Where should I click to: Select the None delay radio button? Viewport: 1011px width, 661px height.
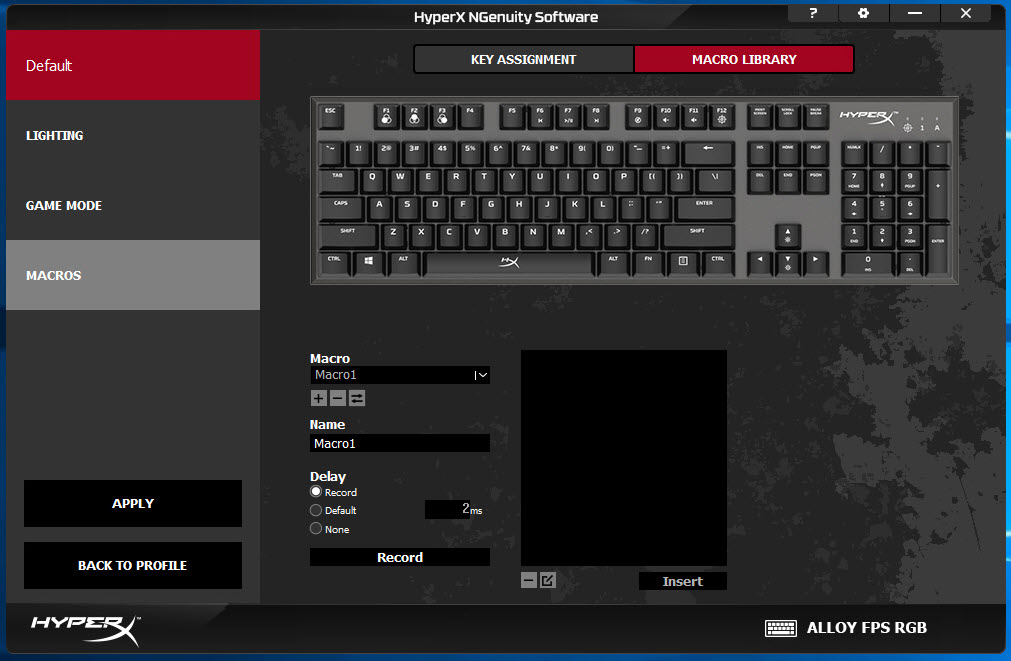point(316,528)
